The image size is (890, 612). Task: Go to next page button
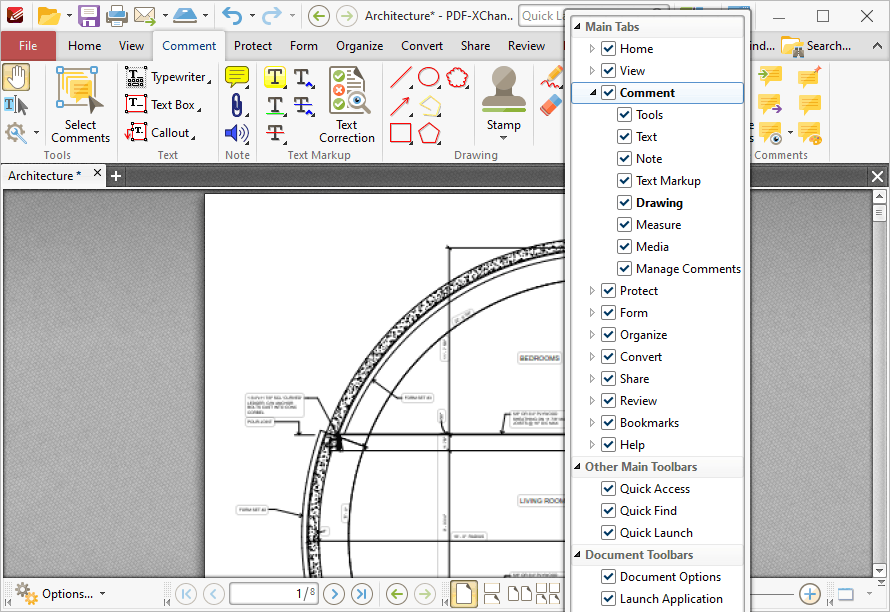334,594
